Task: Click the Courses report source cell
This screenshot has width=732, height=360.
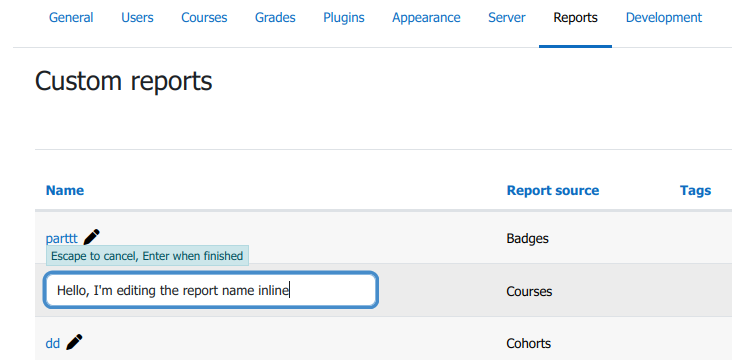Action: tap(529, 291)
